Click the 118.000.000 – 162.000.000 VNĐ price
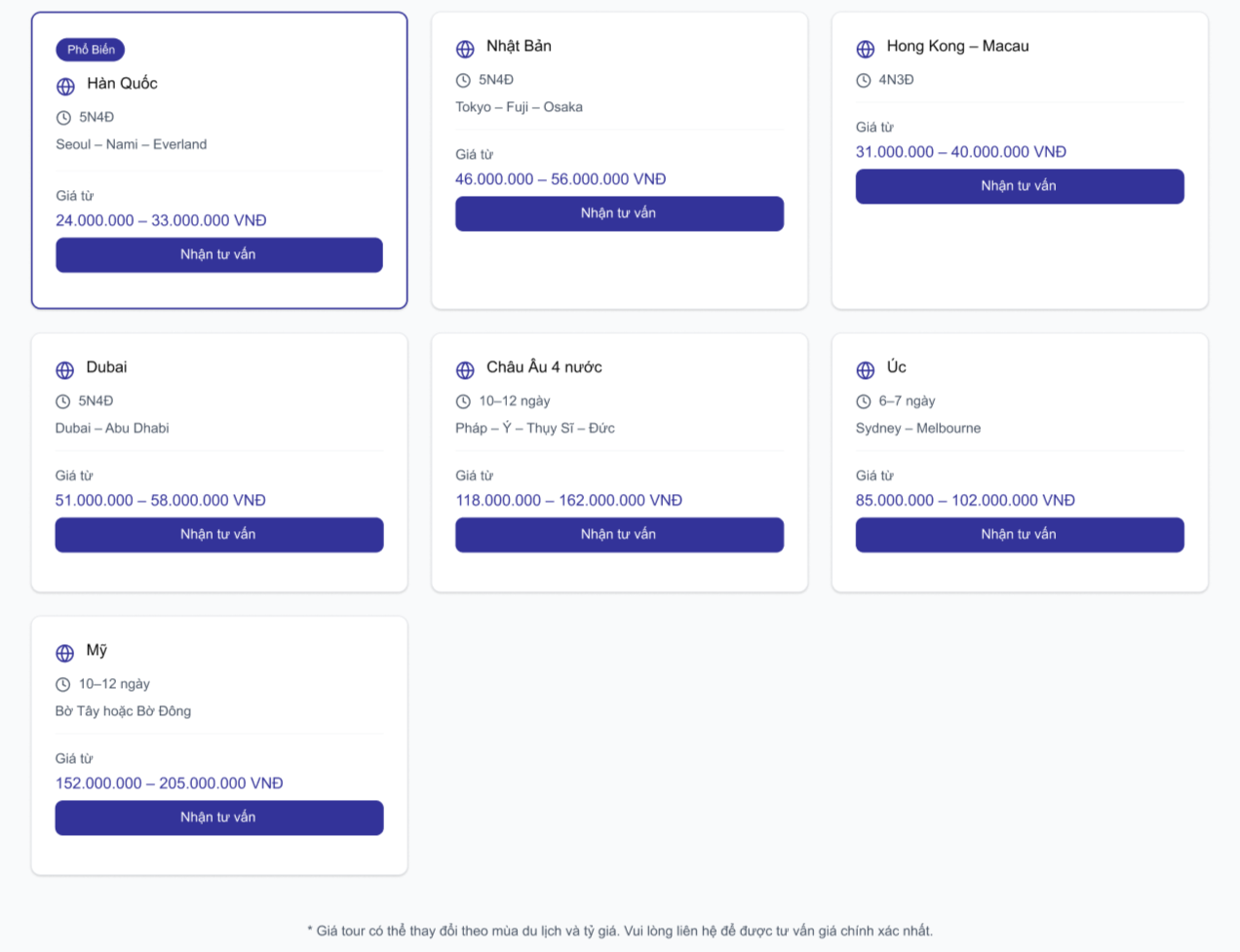Screen dimensions: 1240x952 (568, 501)
